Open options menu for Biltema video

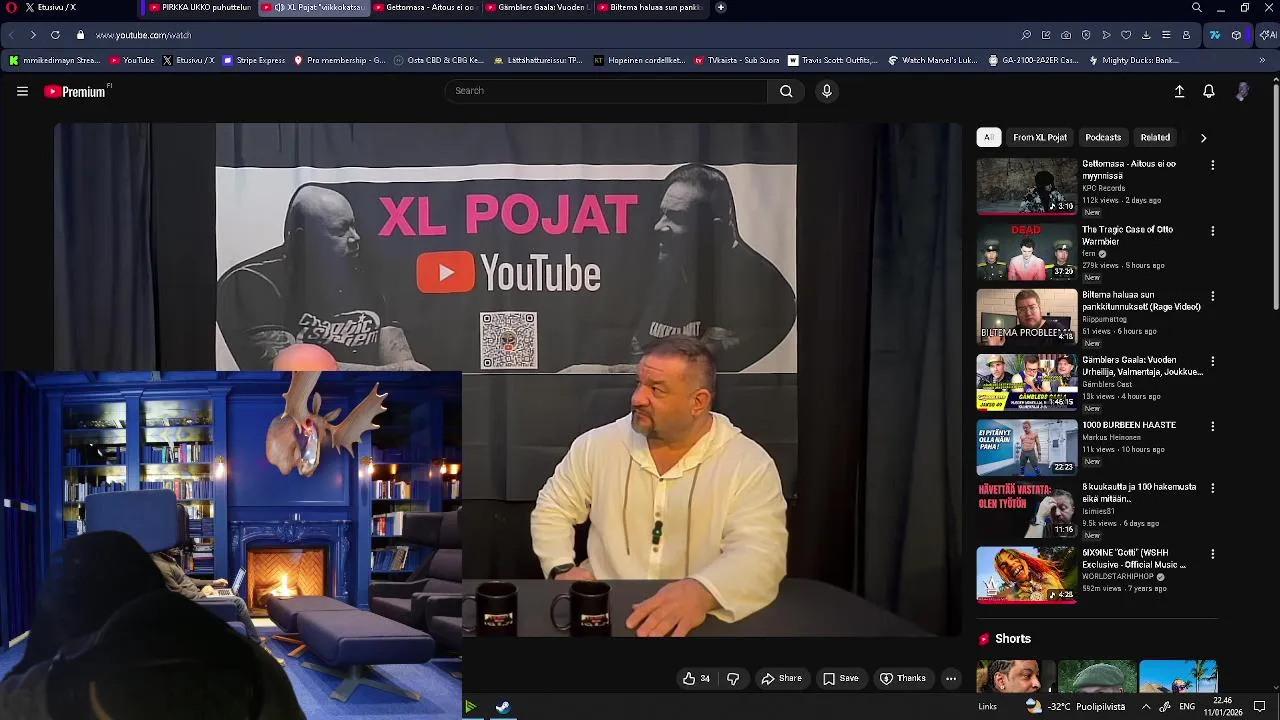point(1212,297)
